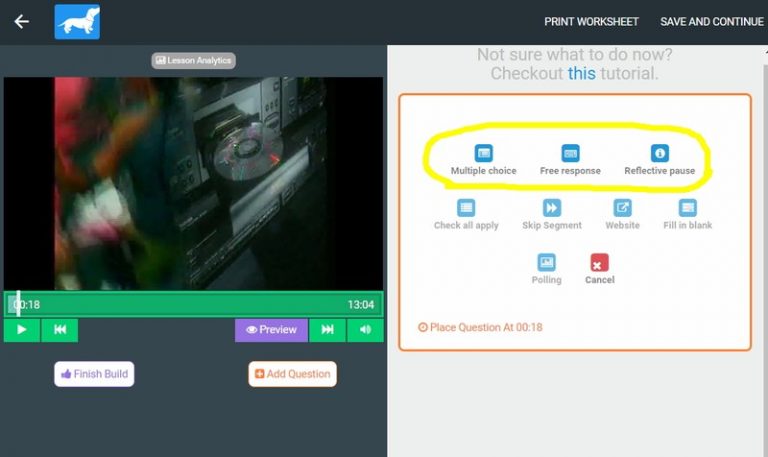
Task: Click SAVE AND CONTINUE
Action: 711,21
